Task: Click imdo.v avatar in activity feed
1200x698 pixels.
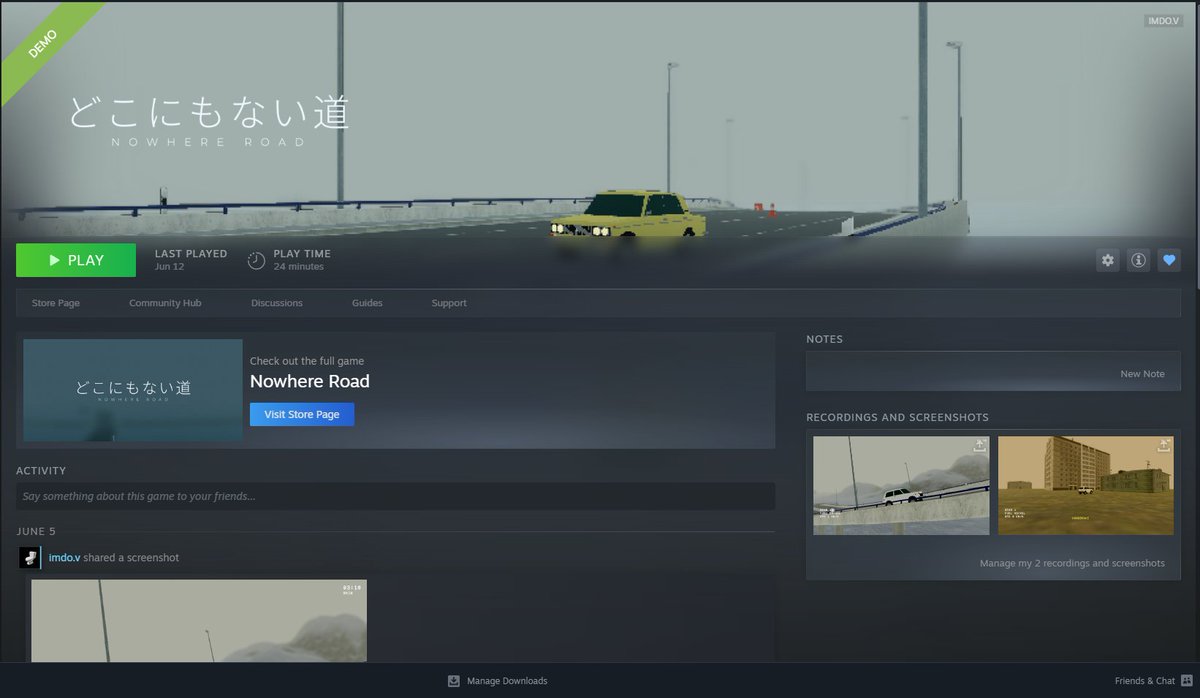Action: (x=30, y=558)
